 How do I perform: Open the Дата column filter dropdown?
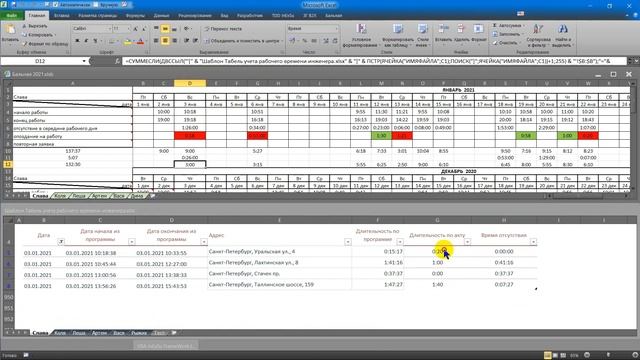[x=61, y=242]
